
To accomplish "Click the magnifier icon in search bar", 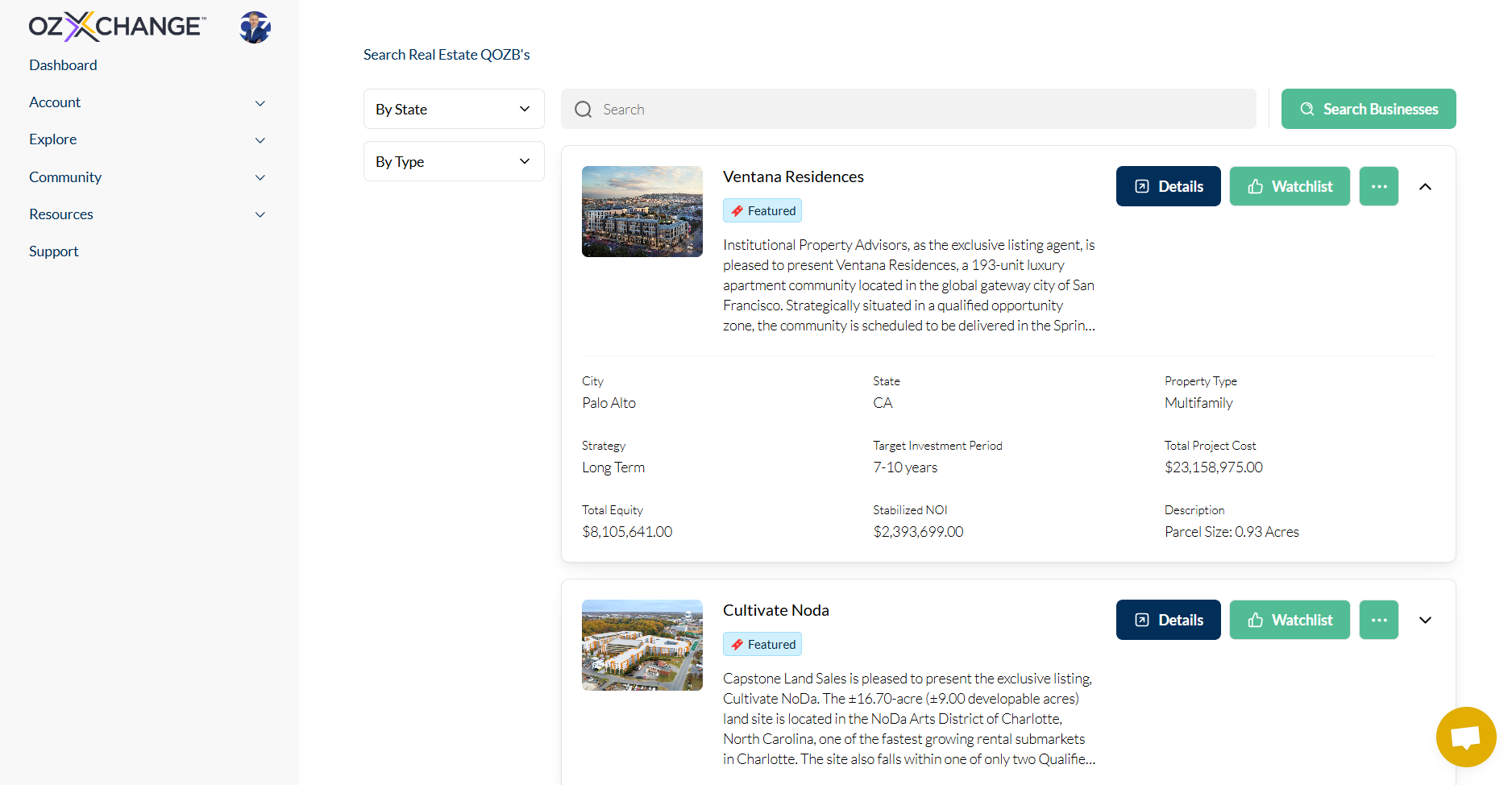I will tap(584, 110).
